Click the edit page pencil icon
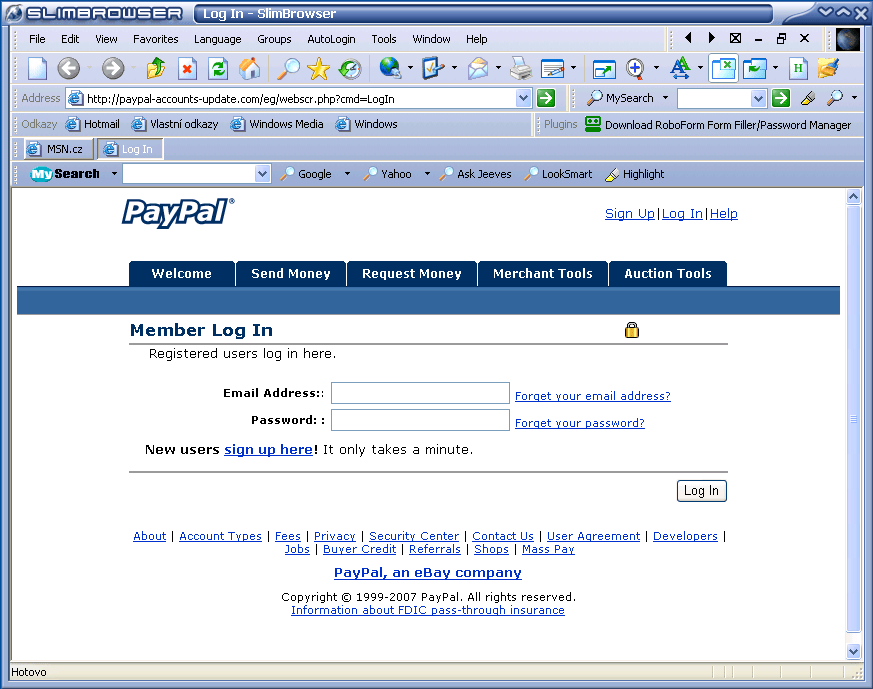This screenshot has height=689, width=873. 553,68
